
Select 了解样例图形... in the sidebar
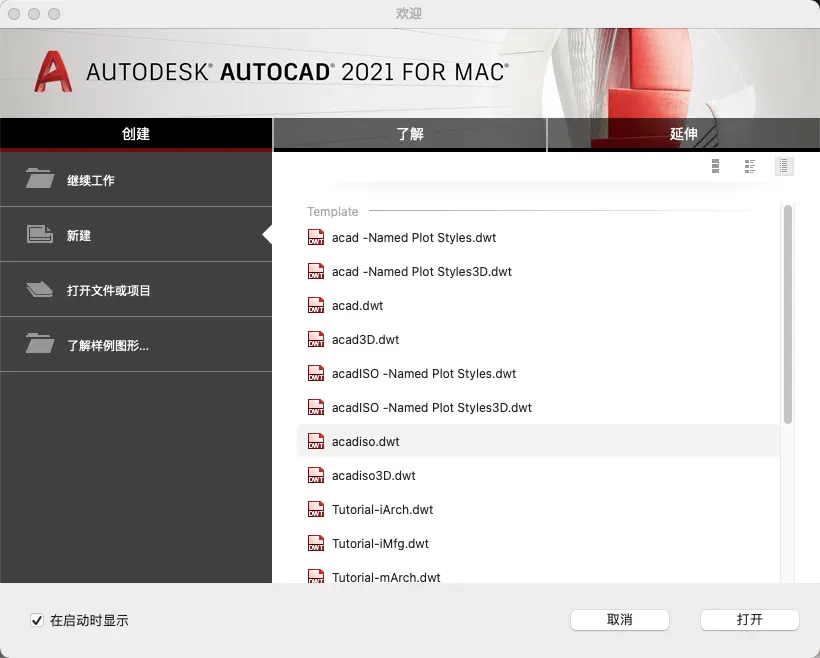[x=136, y=345]
